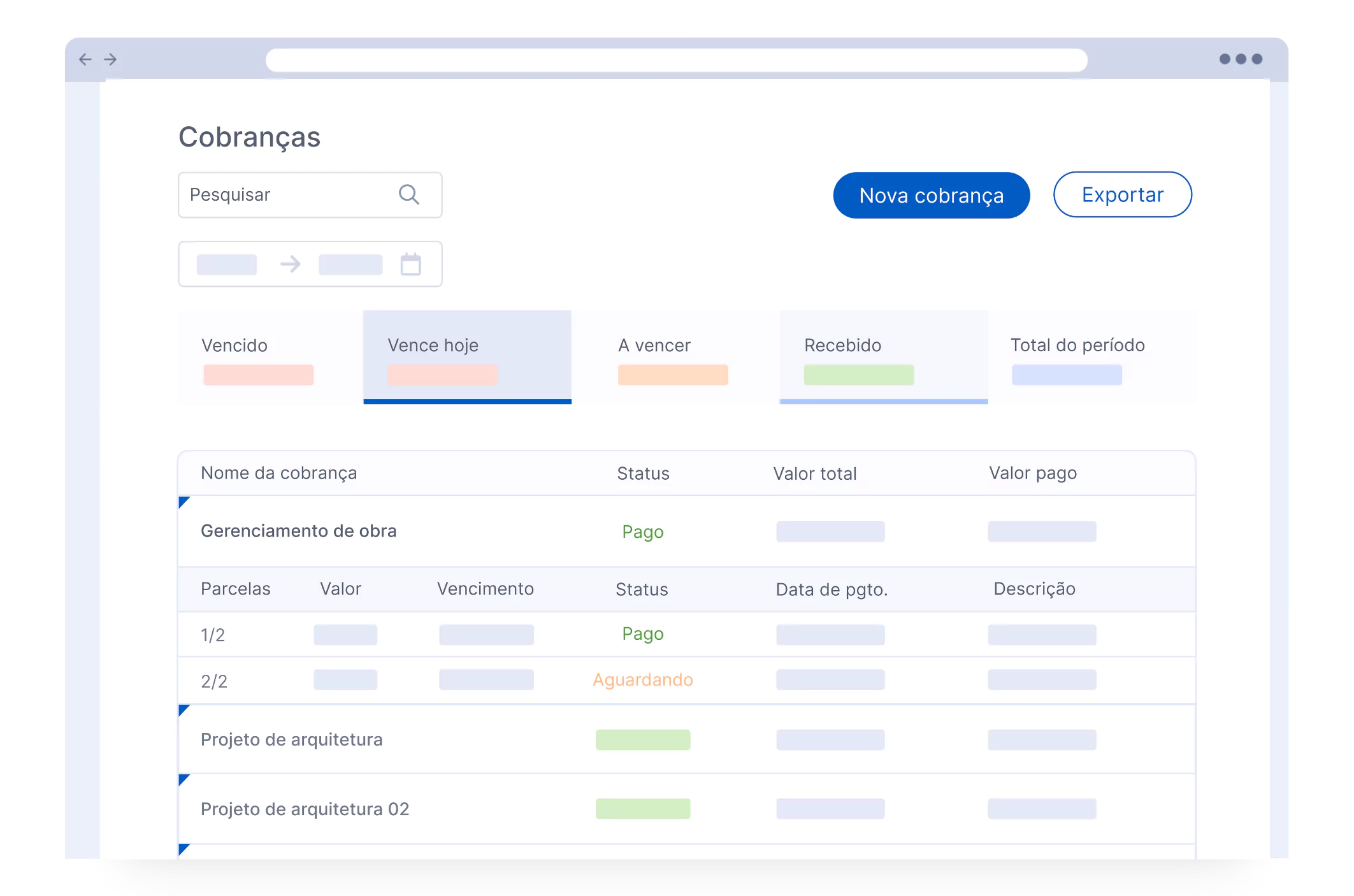The image size is (1354, 896).
Task: Open the three-dot browser menu
Action: pyautogui.click(x=1240, y=59)
